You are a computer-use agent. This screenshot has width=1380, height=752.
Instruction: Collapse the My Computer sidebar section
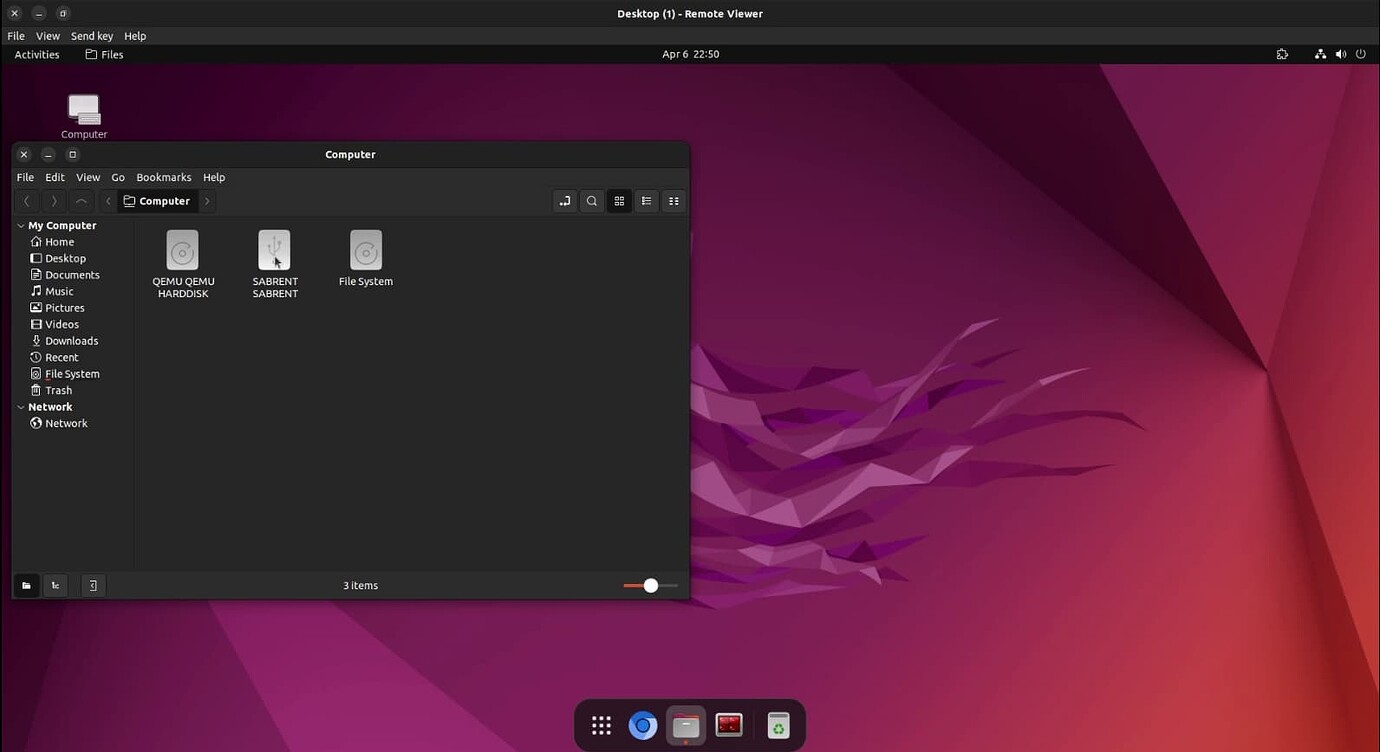(x=21, y=226)
